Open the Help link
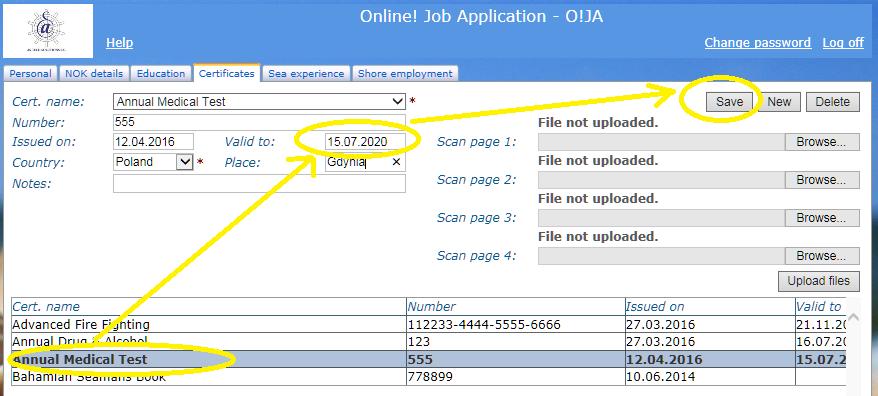 119,43
